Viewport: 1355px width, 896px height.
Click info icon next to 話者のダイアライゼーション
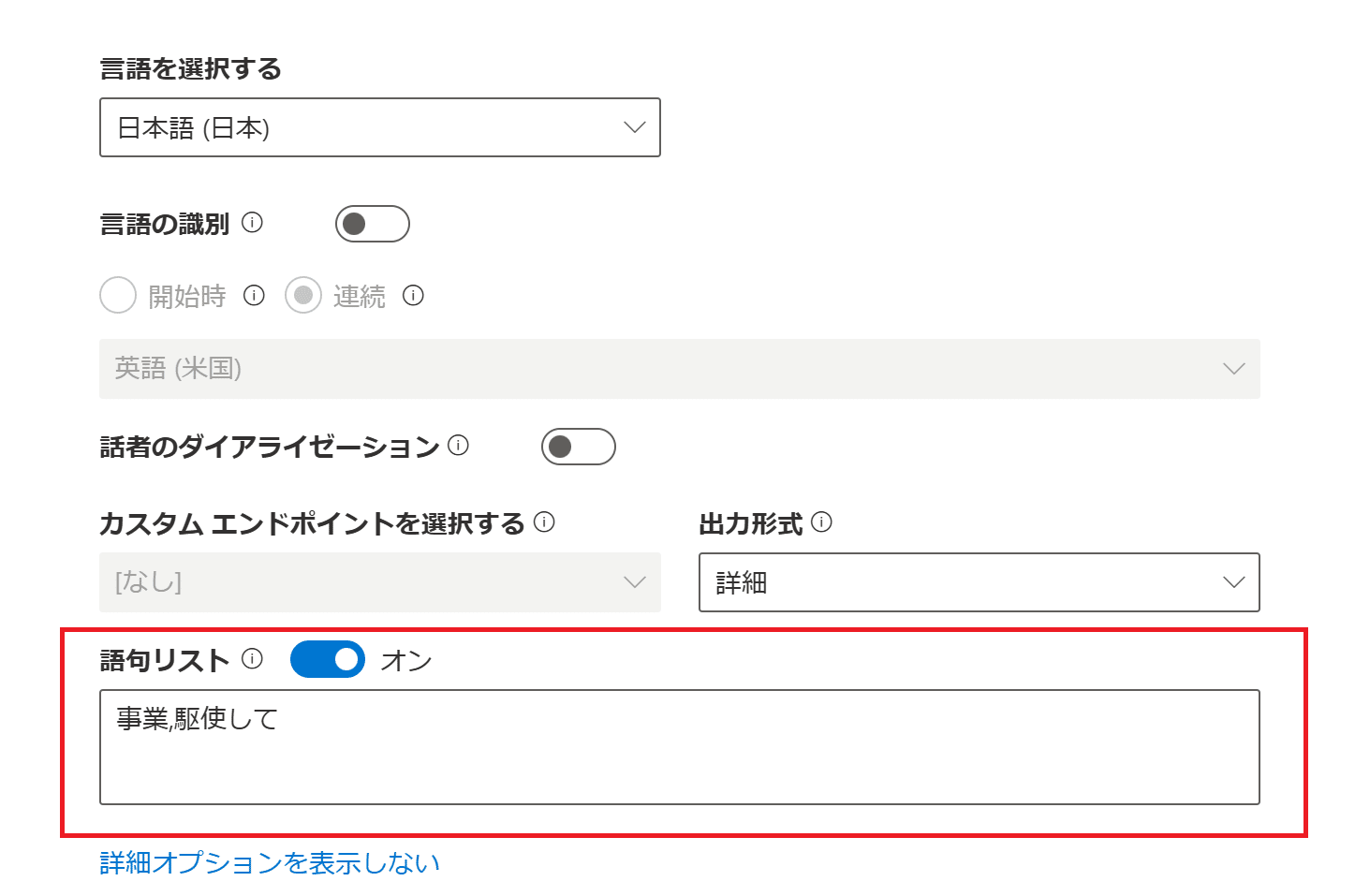(458, 446)
